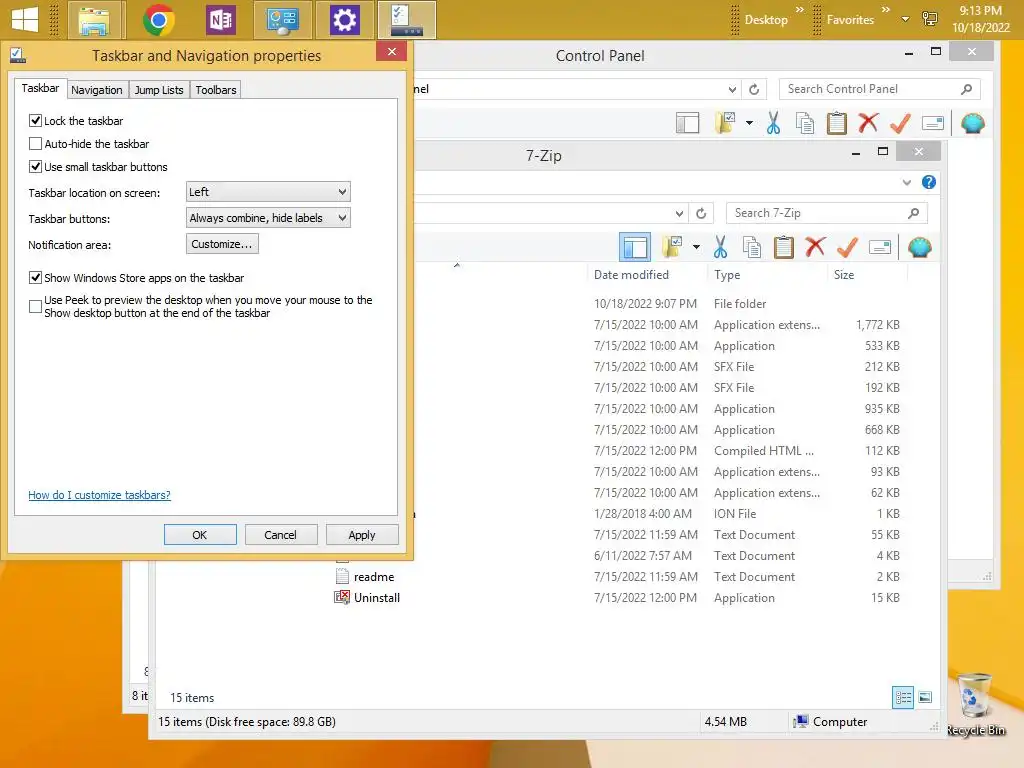Sort 7-Zip files by Date modified column
The width and height of the screenshot is (1024, 768).
(x=631, y=275)
